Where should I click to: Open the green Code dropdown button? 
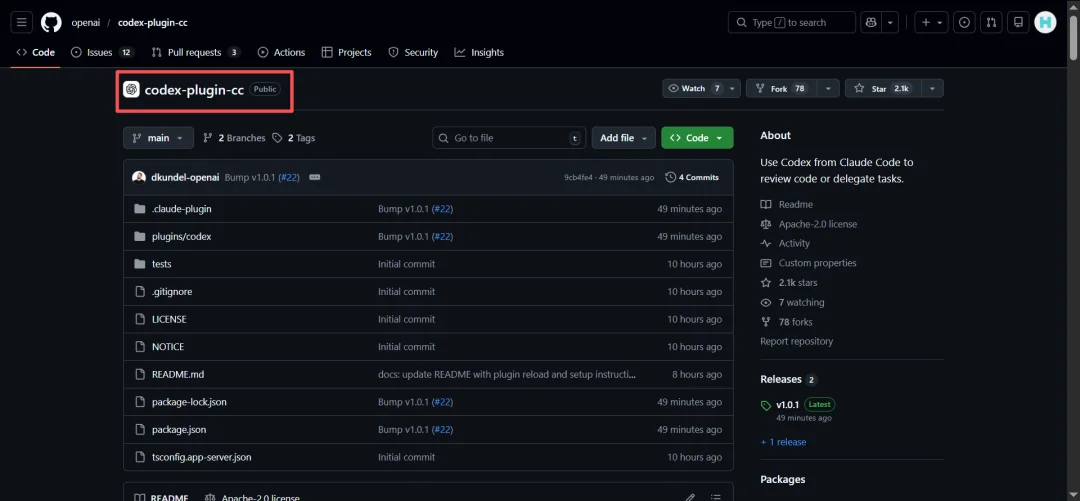697,138
